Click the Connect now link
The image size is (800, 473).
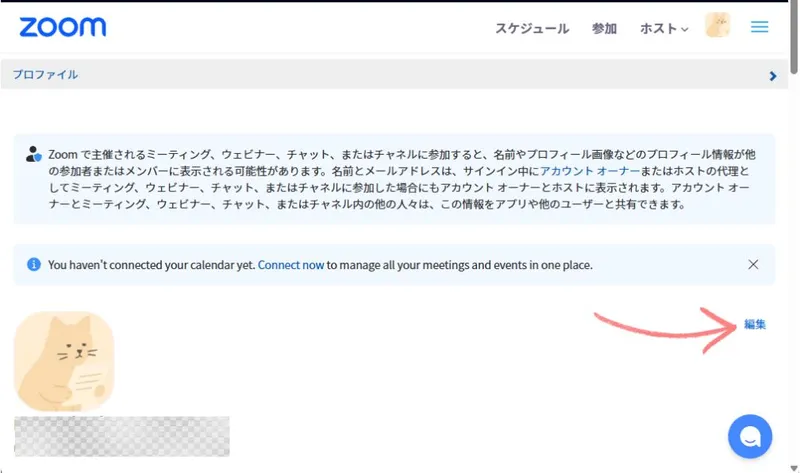point(291,265)
